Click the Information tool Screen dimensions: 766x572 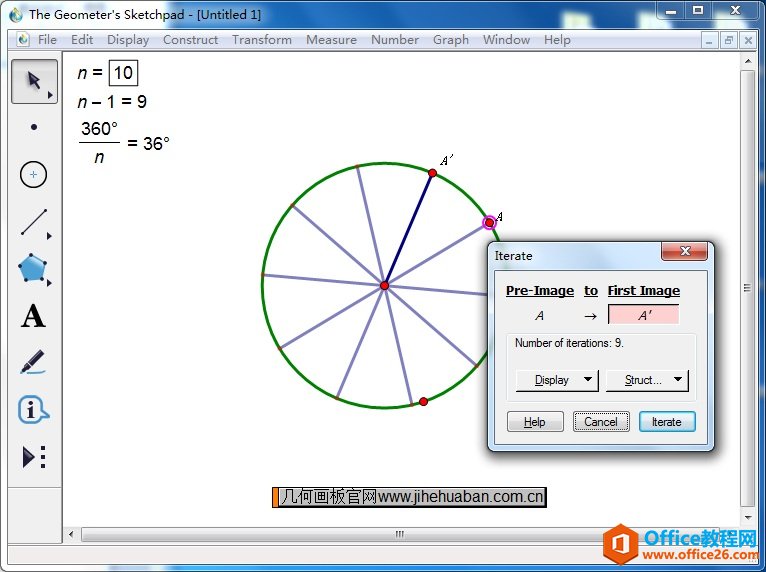click(x=33, y=410)
